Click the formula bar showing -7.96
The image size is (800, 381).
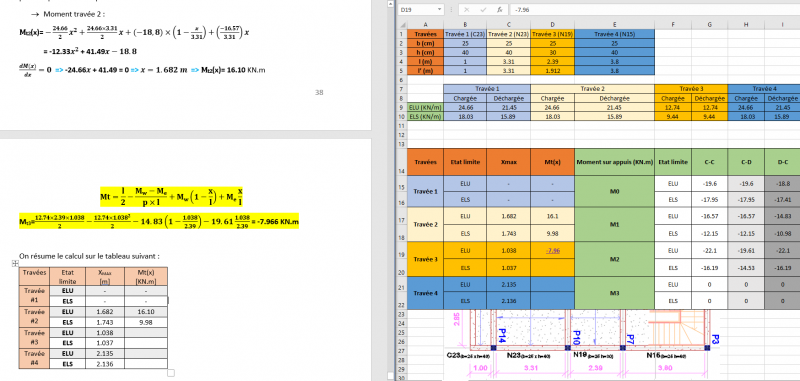tap(655, 10)
